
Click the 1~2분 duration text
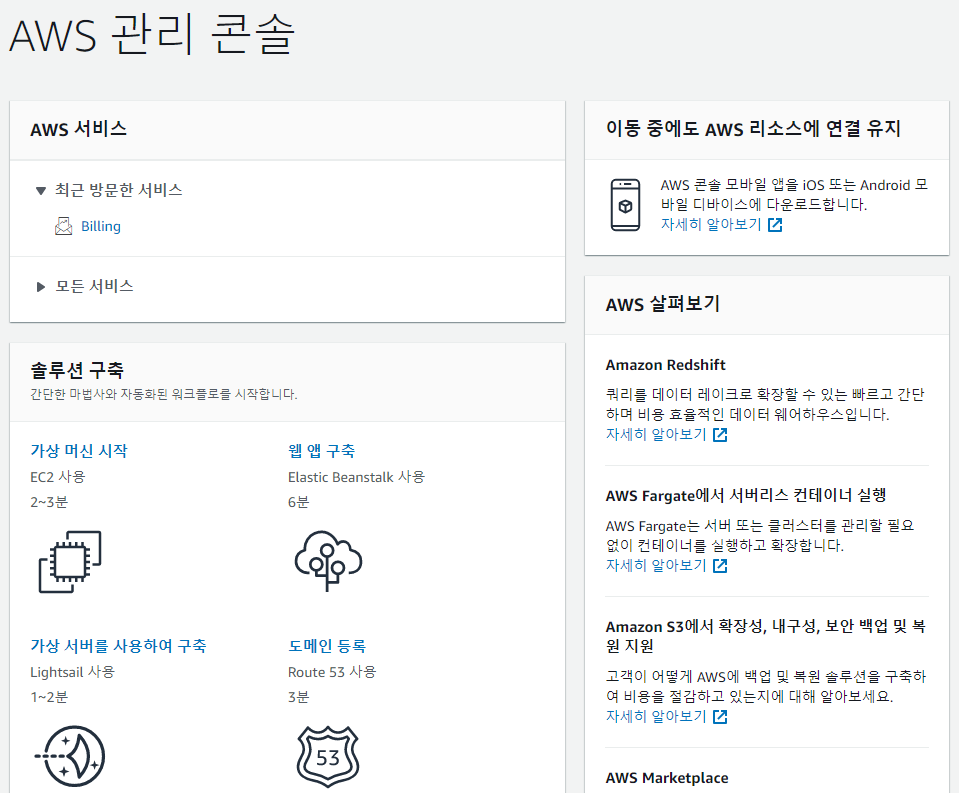(49, 697)
